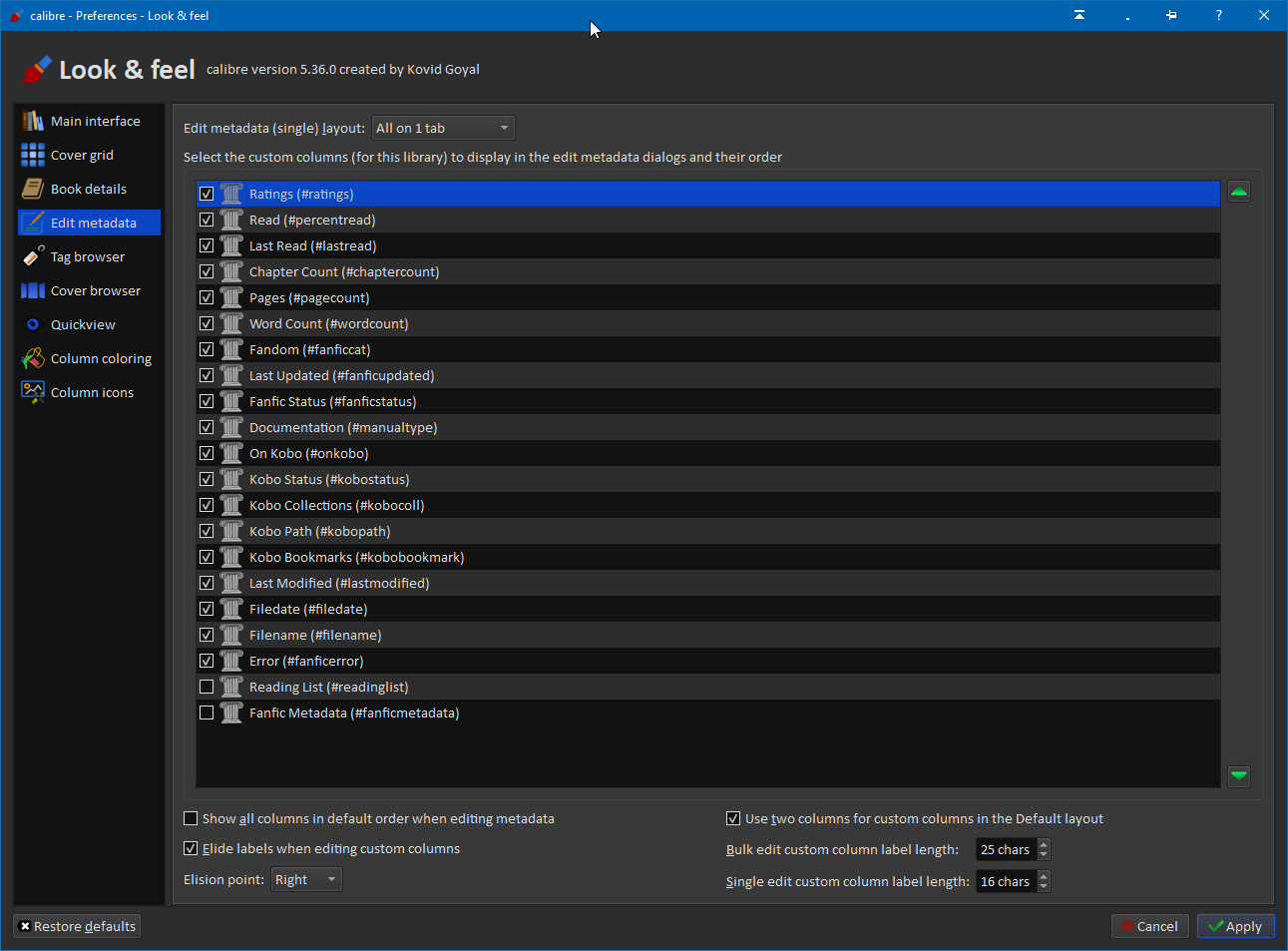Viewport: 1288px width, 951px height.
Task: Click the Main interface bookshelf icon
Action: 33,121
